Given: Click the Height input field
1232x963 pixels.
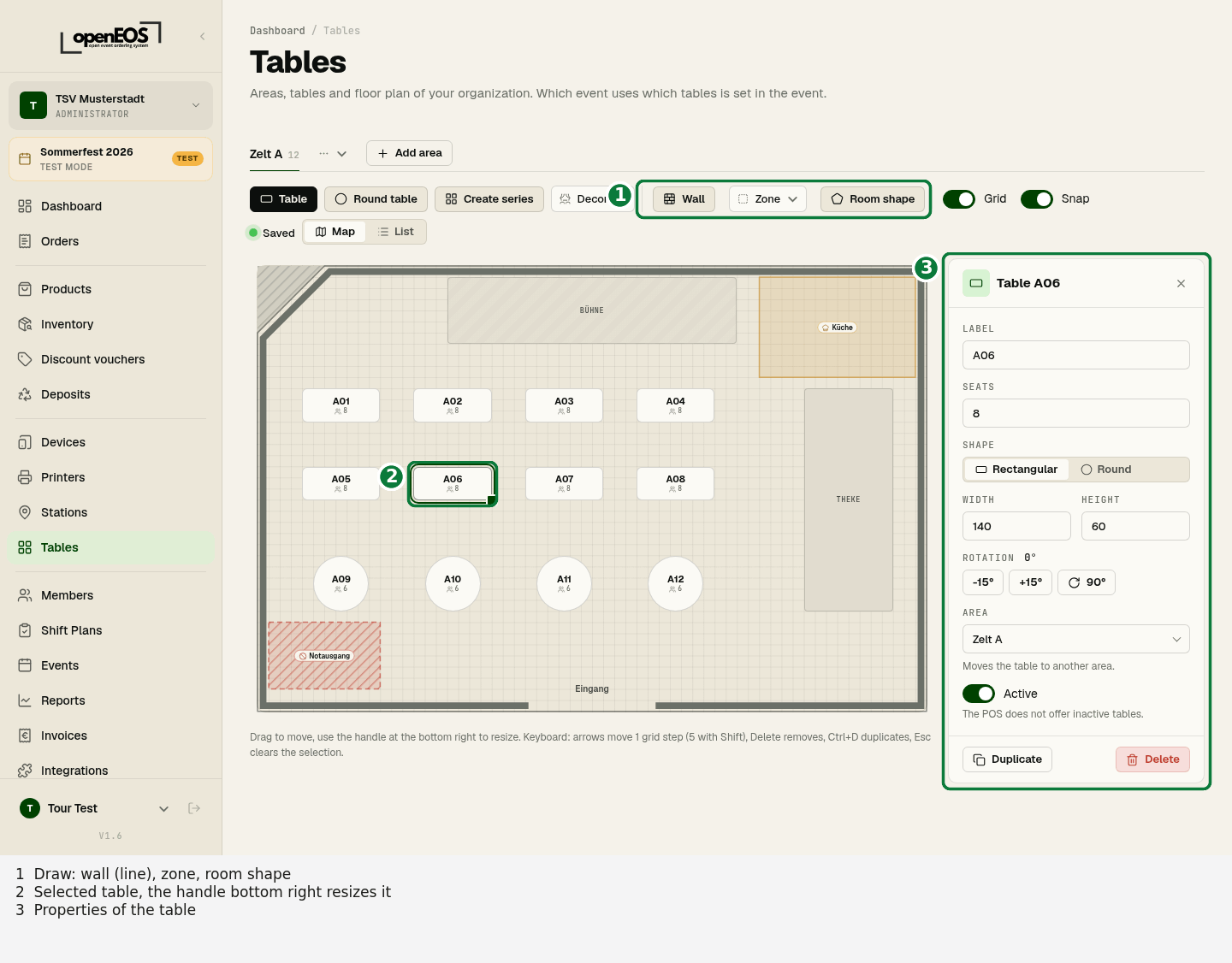Looking at the screenshot, I should 1135,526.
